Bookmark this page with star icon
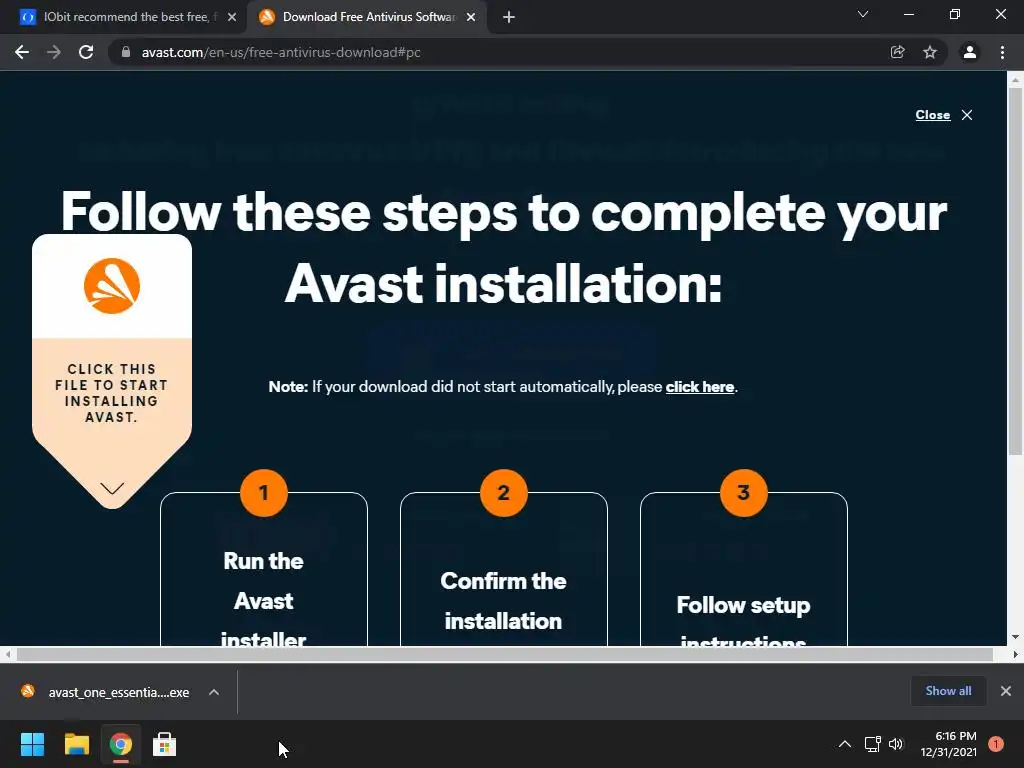 (930, 52)
